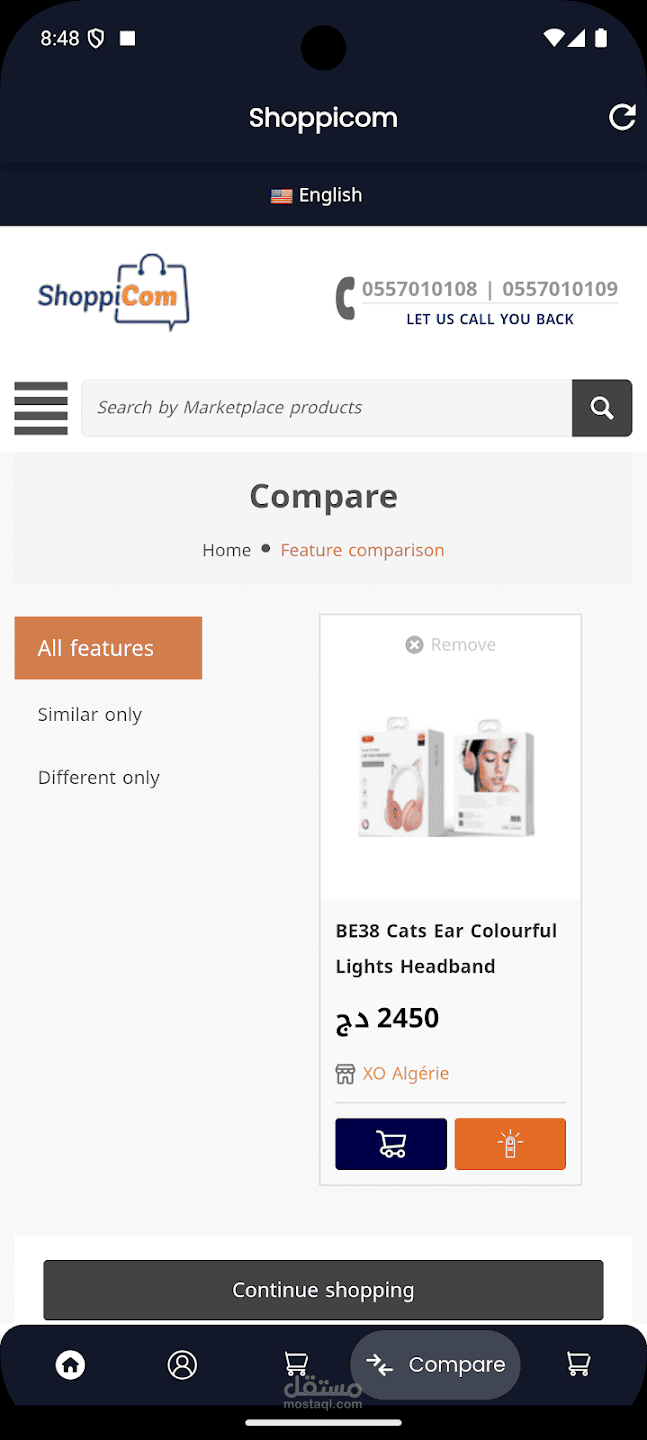Select the All features filter
The image size is (647, 1440).
click(x=108, y=648)
